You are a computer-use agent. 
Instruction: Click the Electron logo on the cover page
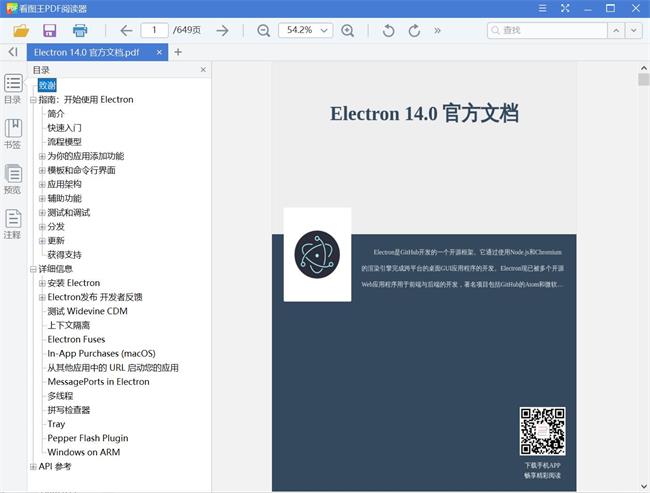317,254
